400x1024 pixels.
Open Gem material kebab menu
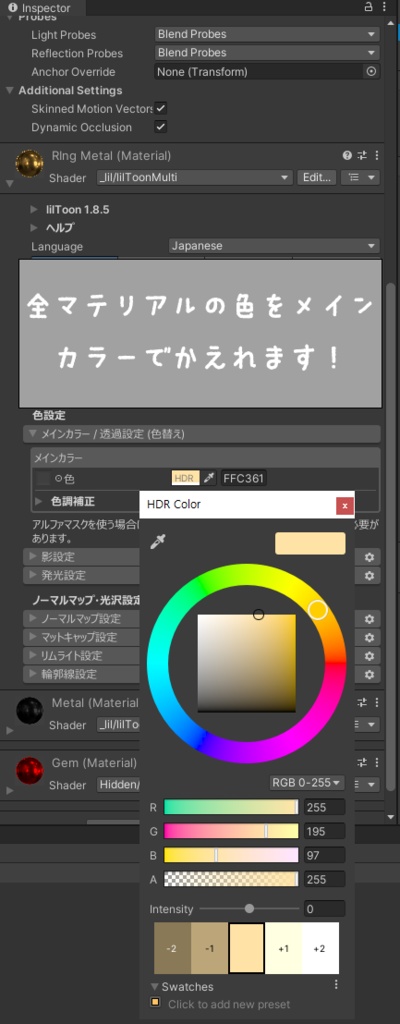click(376, 763)
